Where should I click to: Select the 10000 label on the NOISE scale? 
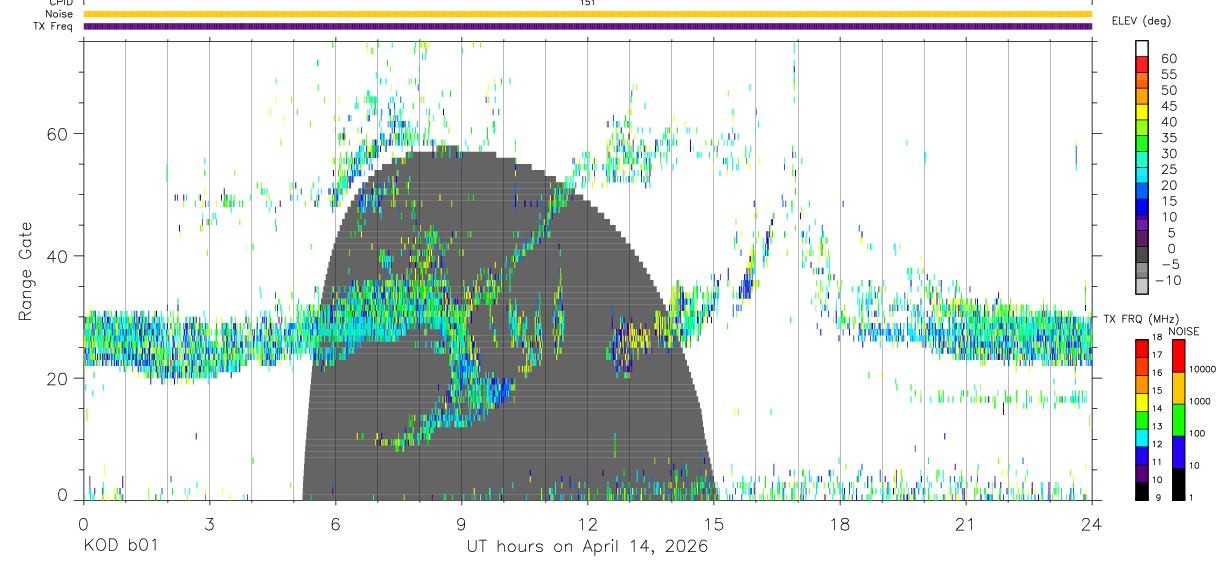[x=1203, y=369]
